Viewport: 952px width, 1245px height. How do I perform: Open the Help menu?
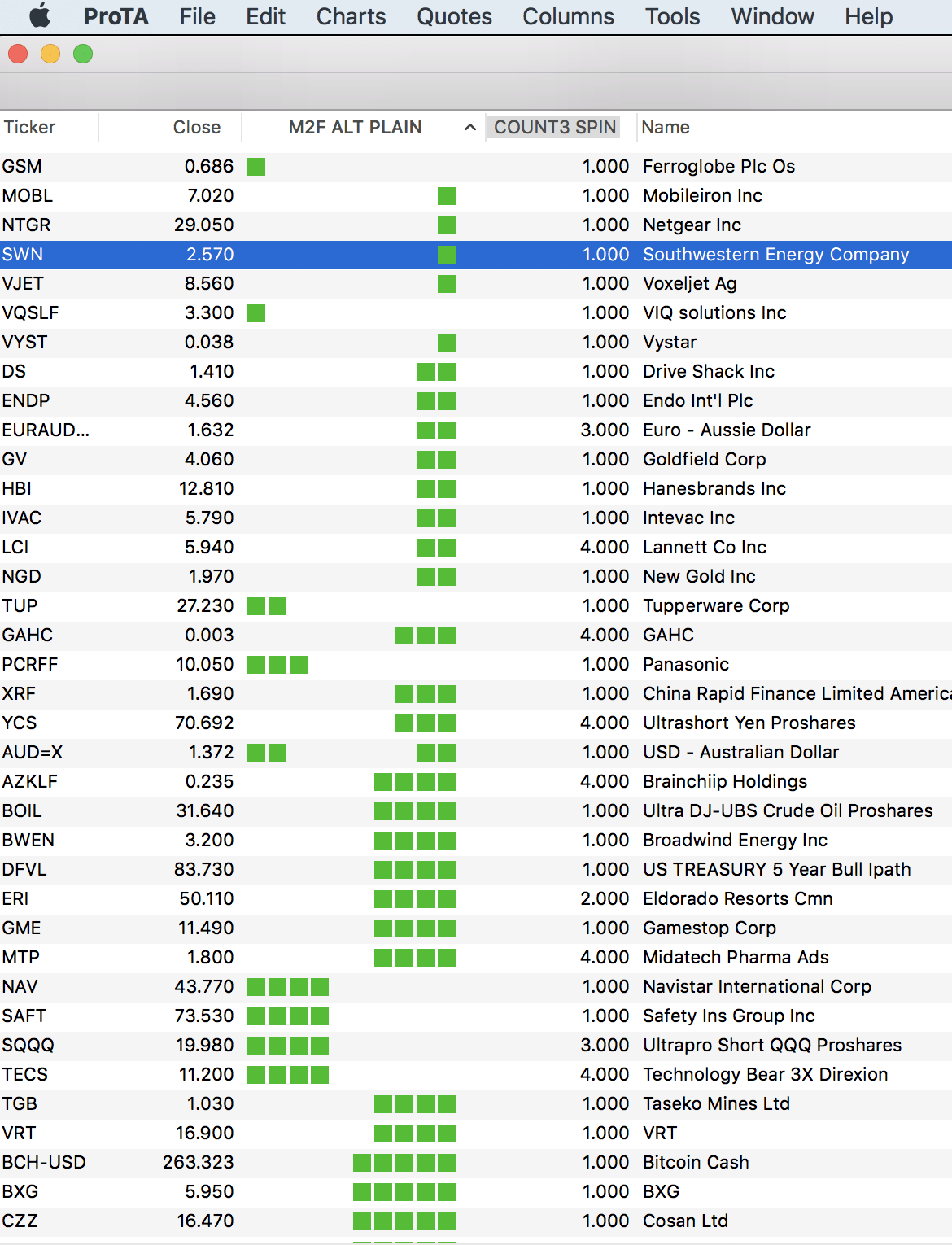tap(869, 16)
